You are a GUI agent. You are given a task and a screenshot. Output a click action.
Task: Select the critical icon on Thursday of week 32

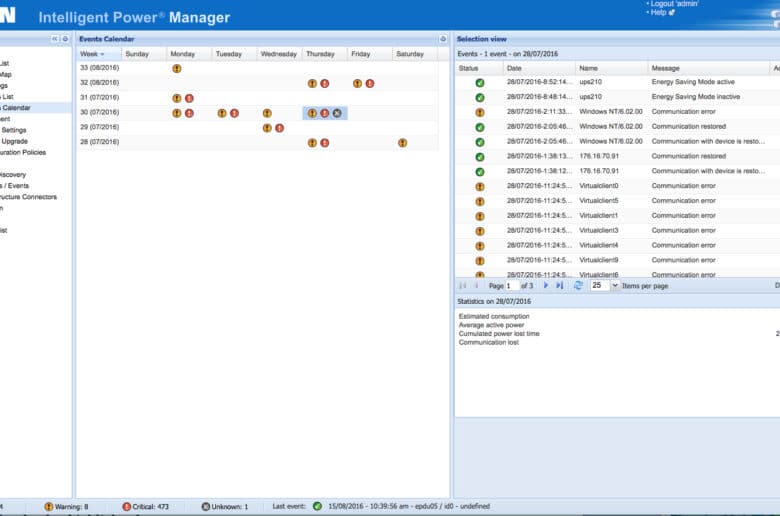(325, 84)
